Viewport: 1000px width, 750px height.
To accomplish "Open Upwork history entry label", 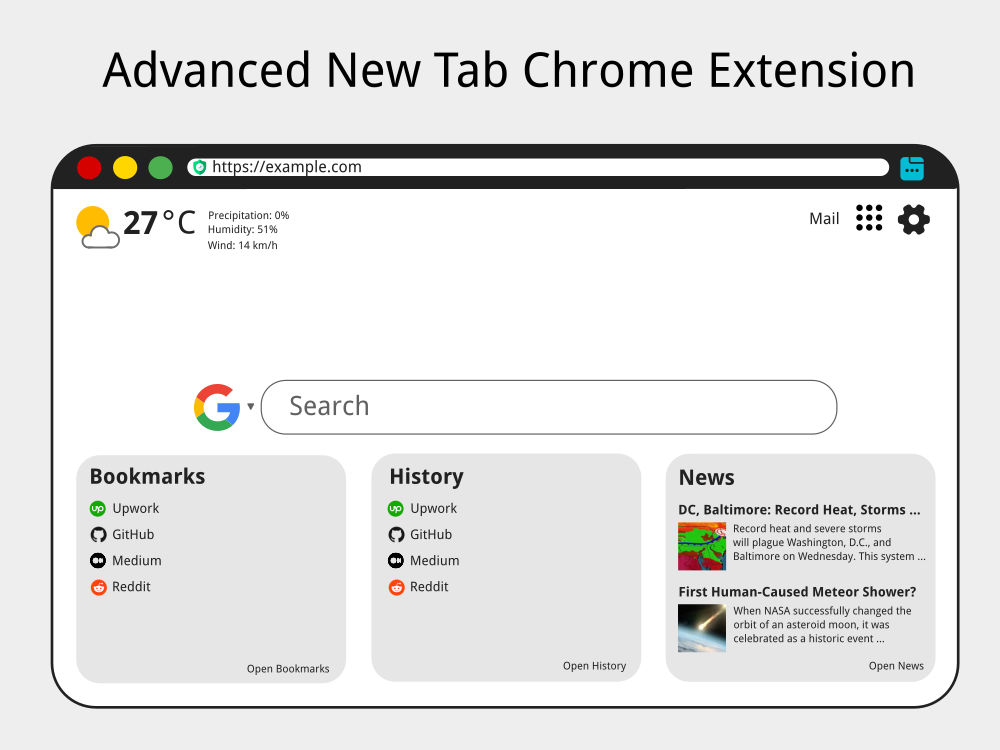I will [x=434, y=508].
